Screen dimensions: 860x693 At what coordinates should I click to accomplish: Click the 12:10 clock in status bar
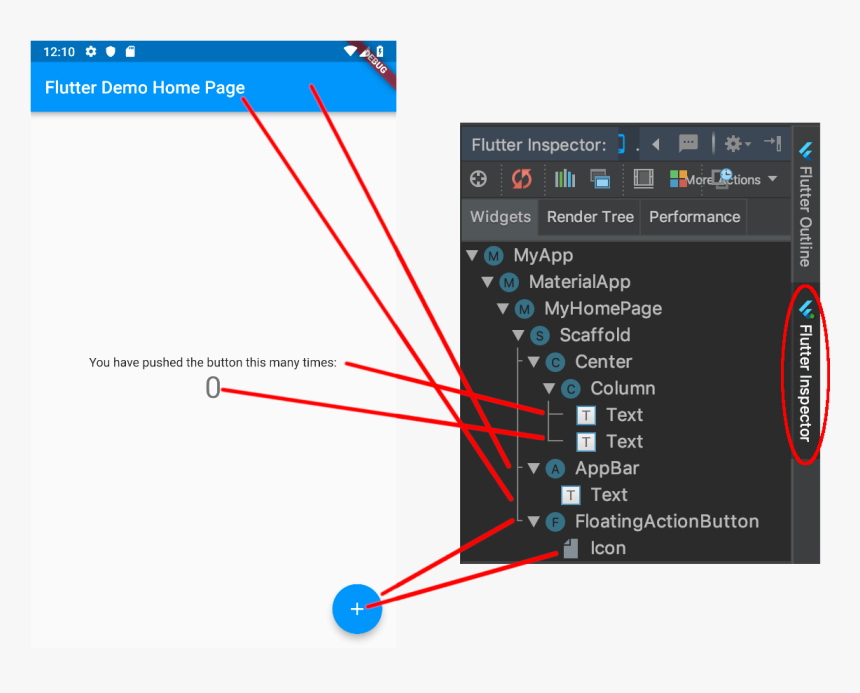59,52
